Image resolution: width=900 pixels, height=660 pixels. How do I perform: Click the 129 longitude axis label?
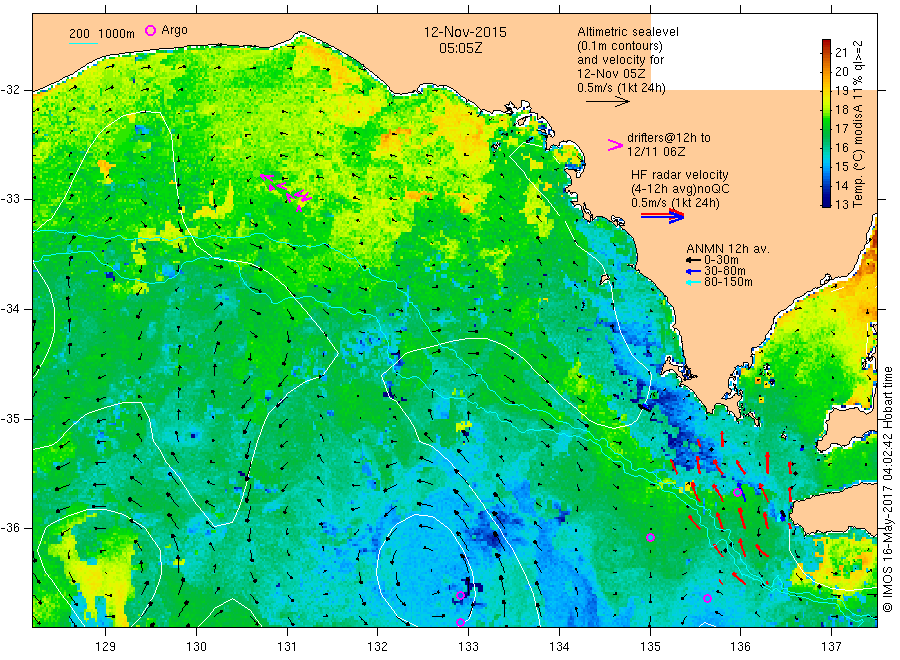click(x=106, y=647)
